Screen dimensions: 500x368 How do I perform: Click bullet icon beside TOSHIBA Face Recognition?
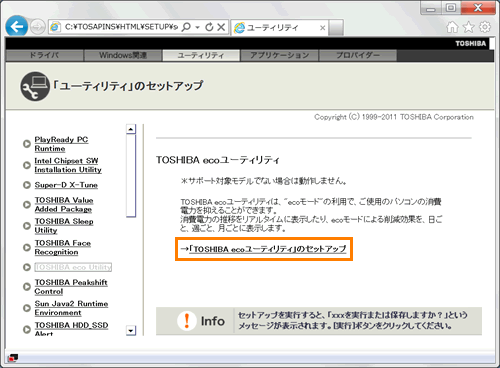click(27, 247)
